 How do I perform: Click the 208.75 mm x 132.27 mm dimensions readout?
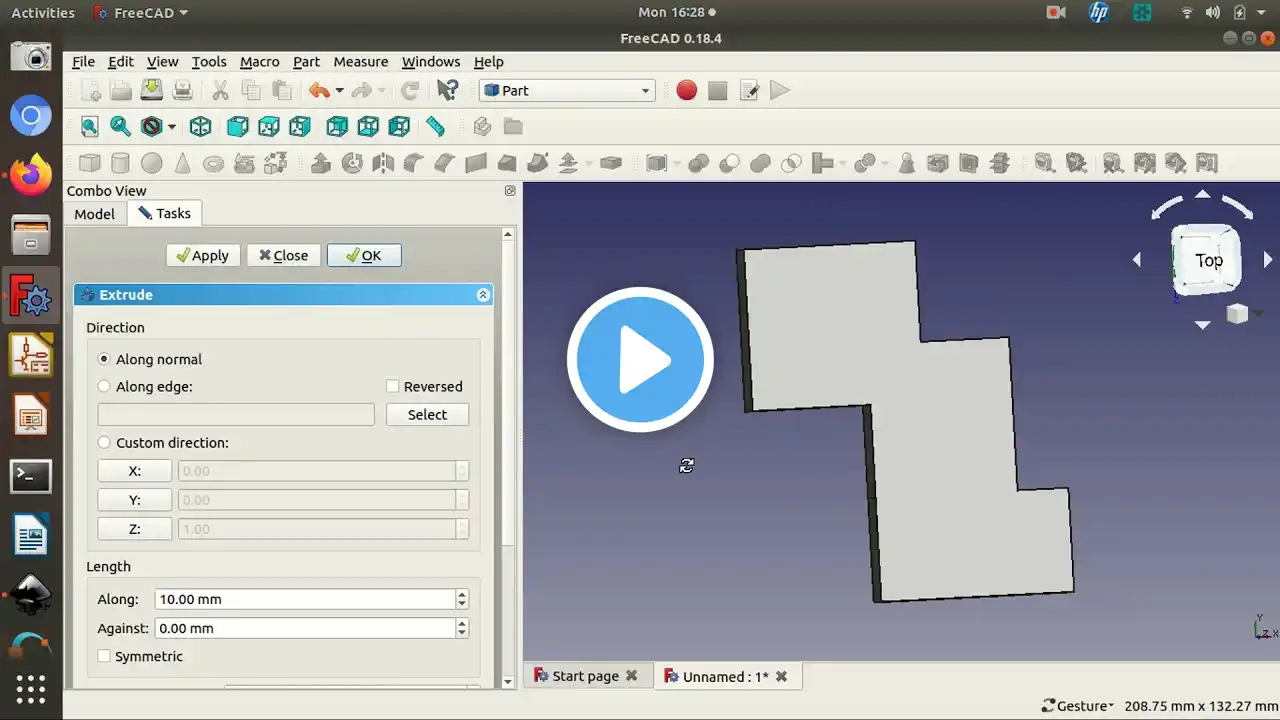[x=1201, y=705]
